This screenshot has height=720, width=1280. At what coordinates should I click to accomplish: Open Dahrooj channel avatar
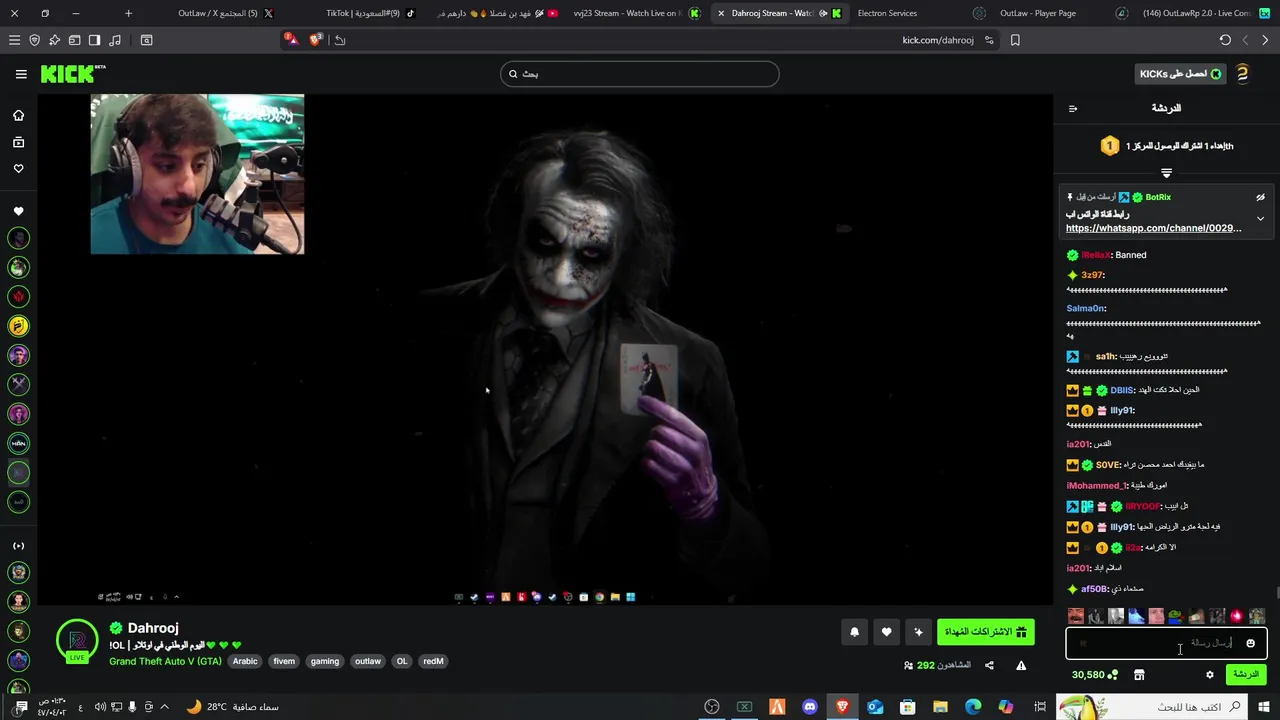(77, 642)
